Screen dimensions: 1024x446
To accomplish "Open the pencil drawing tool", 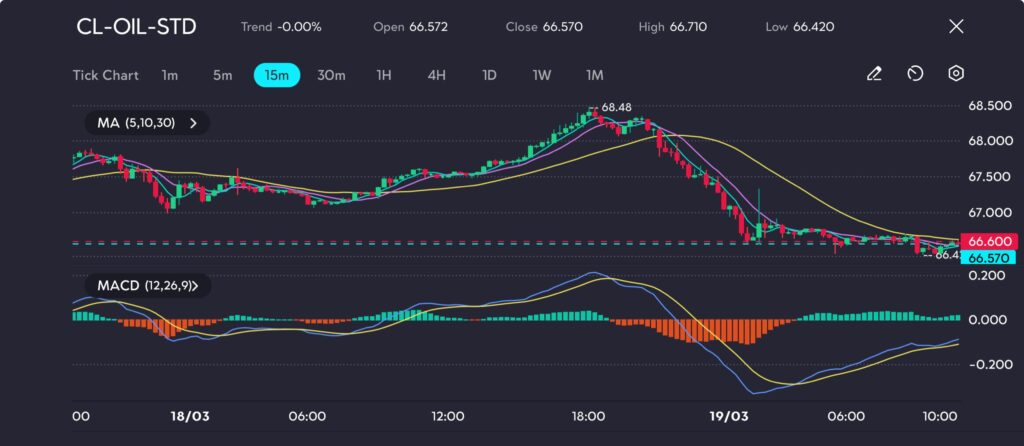I will point(874,74).
